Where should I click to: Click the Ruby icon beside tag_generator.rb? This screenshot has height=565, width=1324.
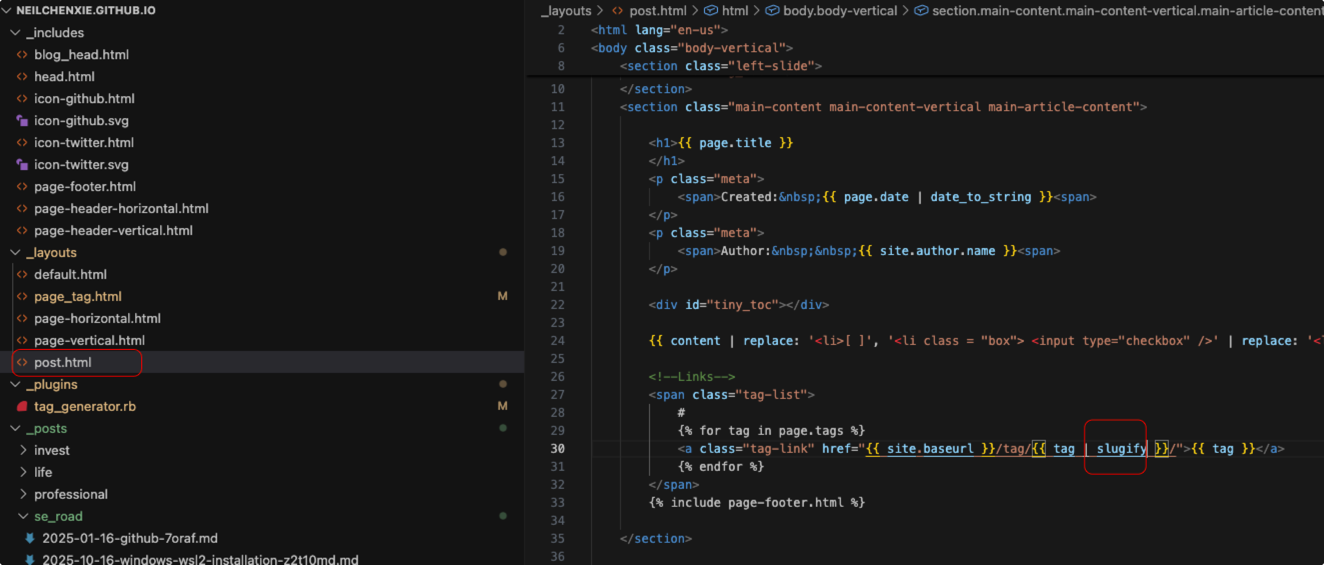pos(22,407)
